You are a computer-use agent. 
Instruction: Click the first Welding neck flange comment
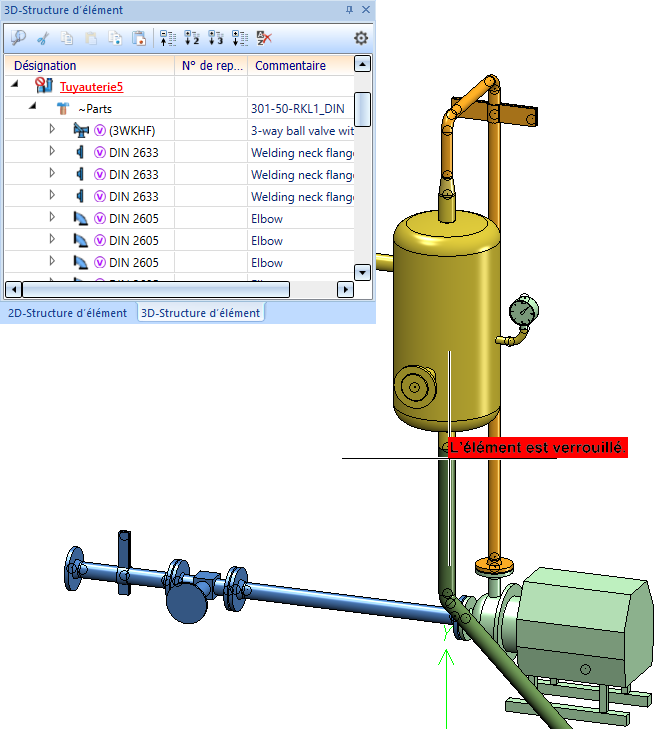(301, 152)
